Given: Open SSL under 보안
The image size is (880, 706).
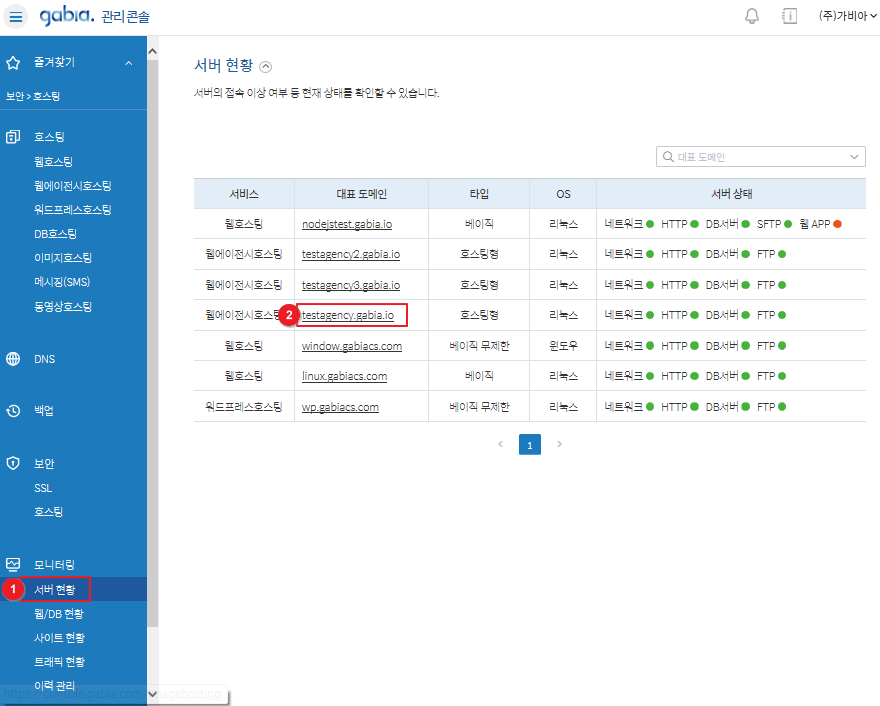Looking at the screenshot, I should tap(43, 488).
